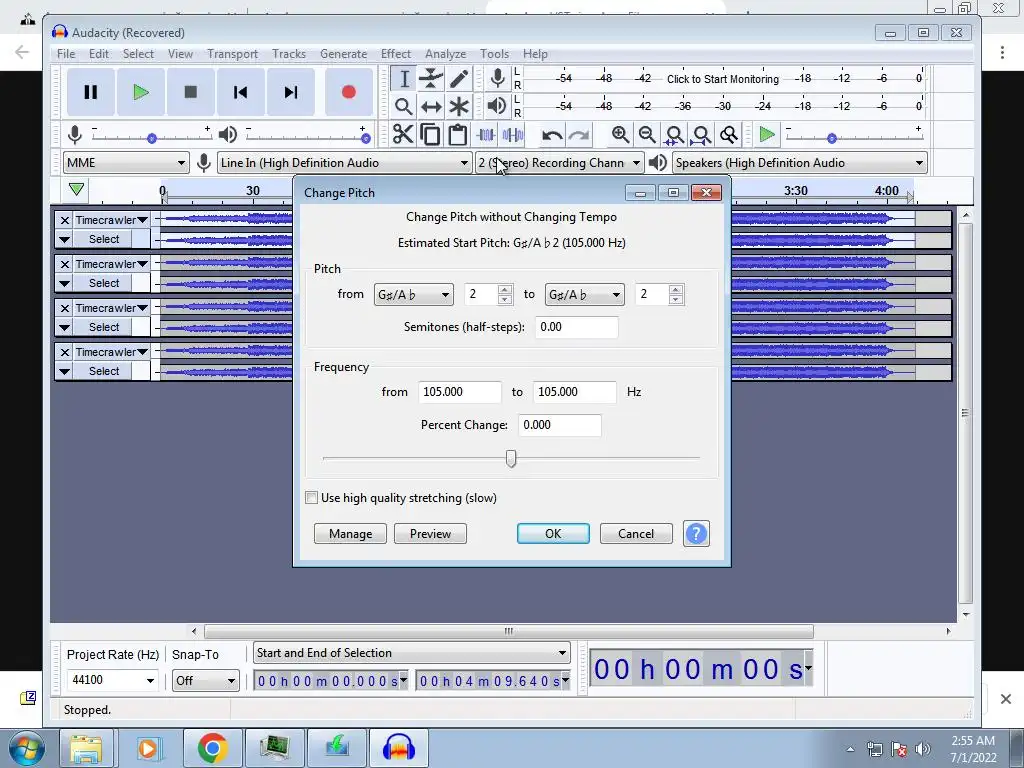Image resolution: width=1024 pixels, height=768 pixels.
Task: Open the Edit menu
Action: pos(99,54)
